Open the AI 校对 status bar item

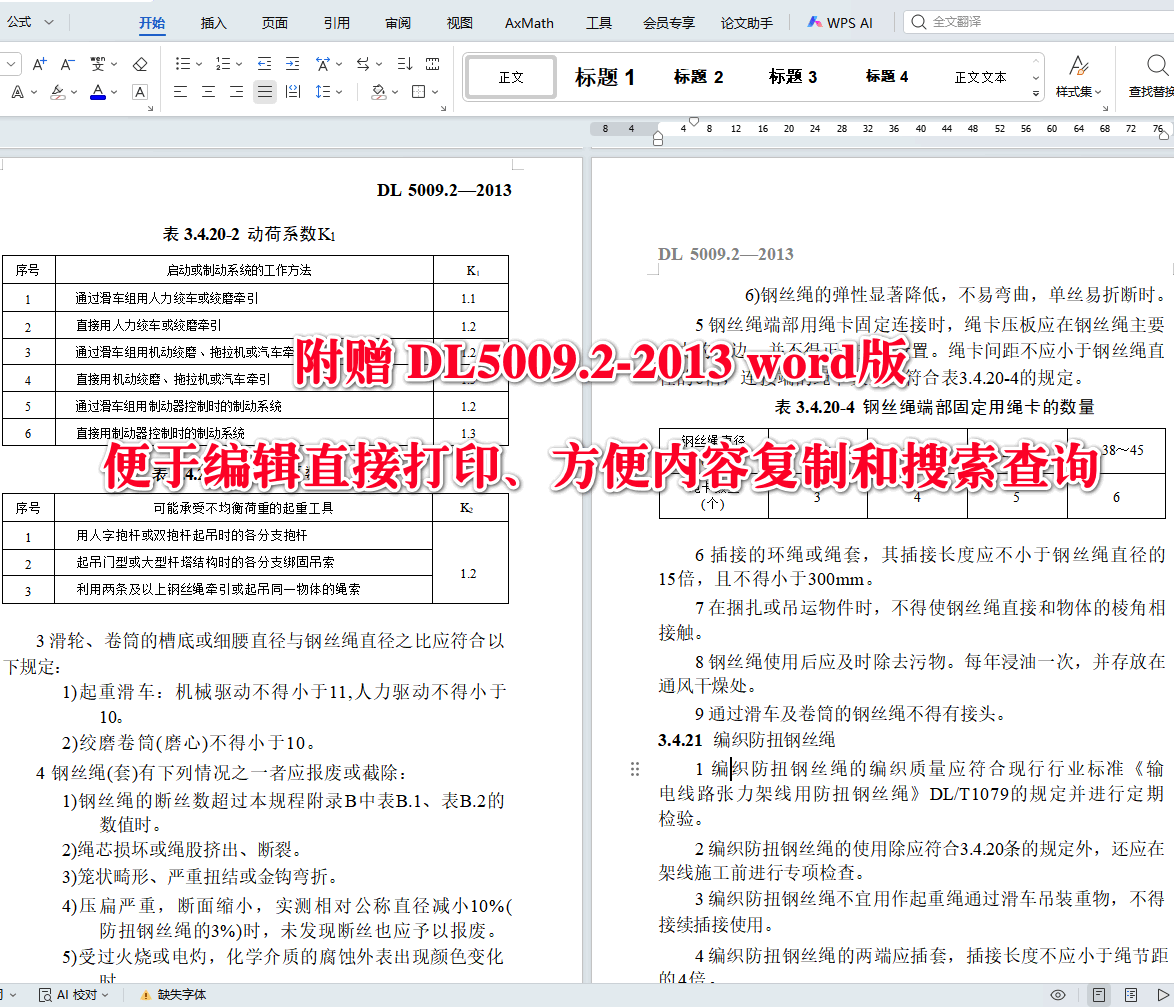[x=73, y=994]
